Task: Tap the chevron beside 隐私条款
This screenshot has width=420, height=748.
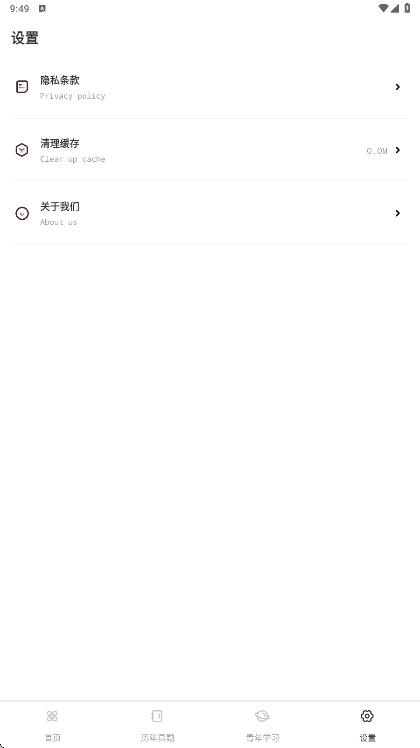Action: (398, 87)
